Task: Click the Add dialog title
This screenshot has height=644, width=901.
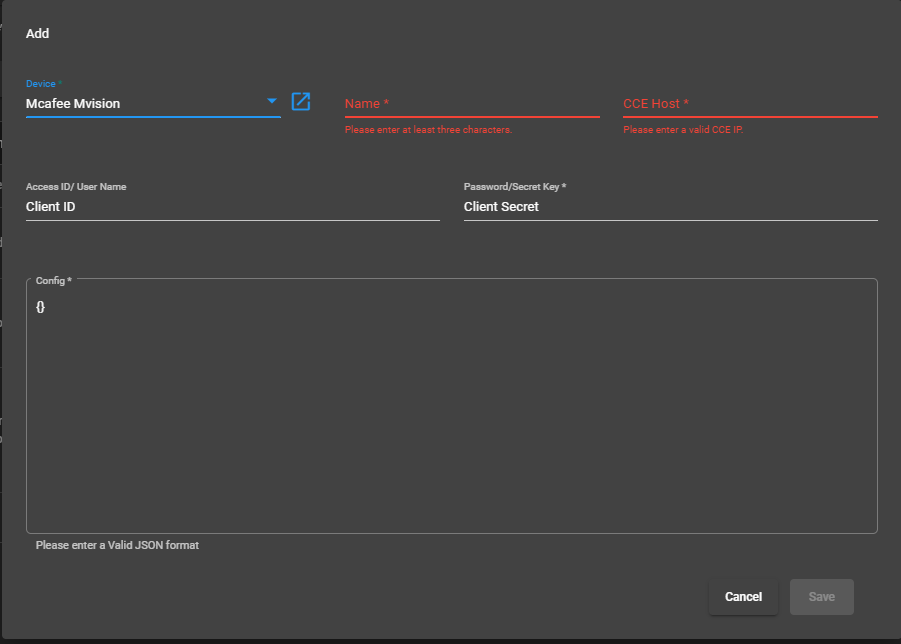Action: pos(37,33)
